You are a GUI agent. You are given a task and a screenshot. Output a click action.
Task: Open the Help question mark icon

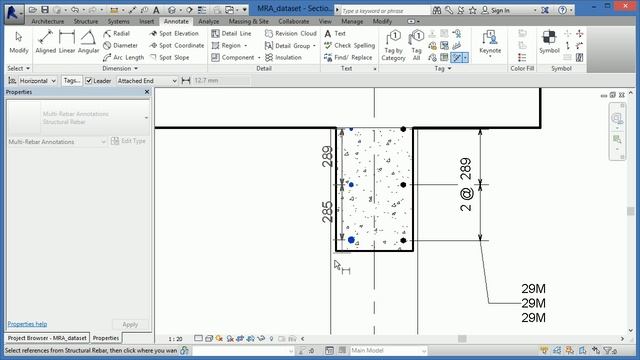tap(562, 10)
